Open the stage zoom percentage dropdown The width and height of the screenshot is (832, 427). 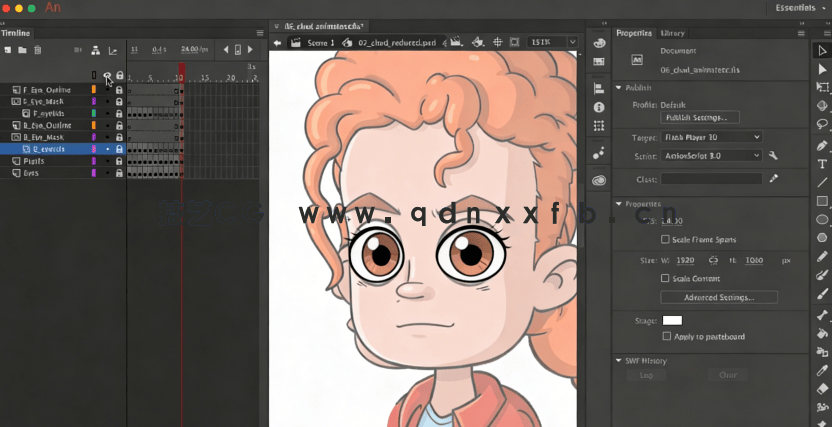[x=572, y=42]
